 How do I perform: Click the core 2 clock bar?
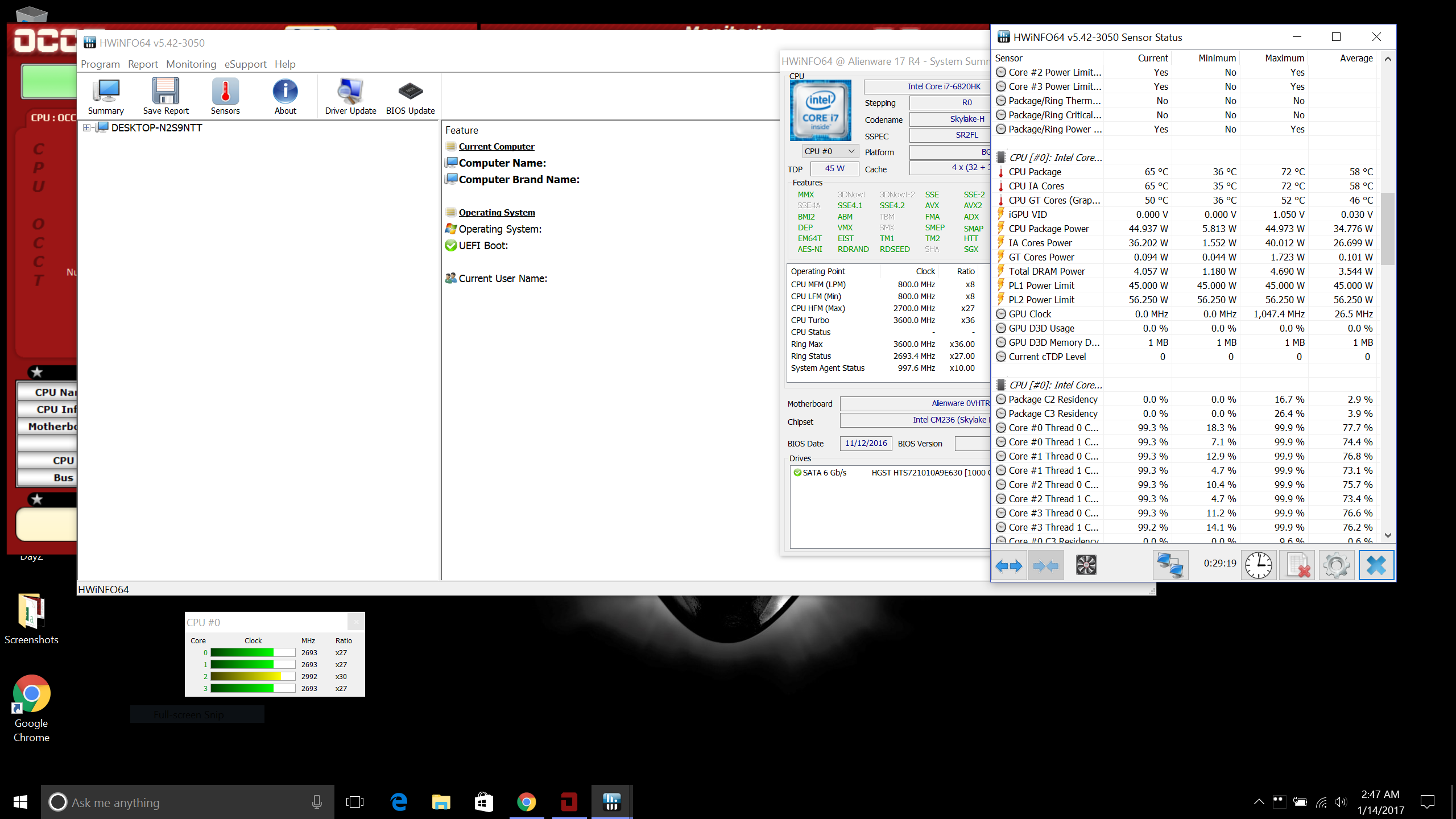[x=253, y=676]
